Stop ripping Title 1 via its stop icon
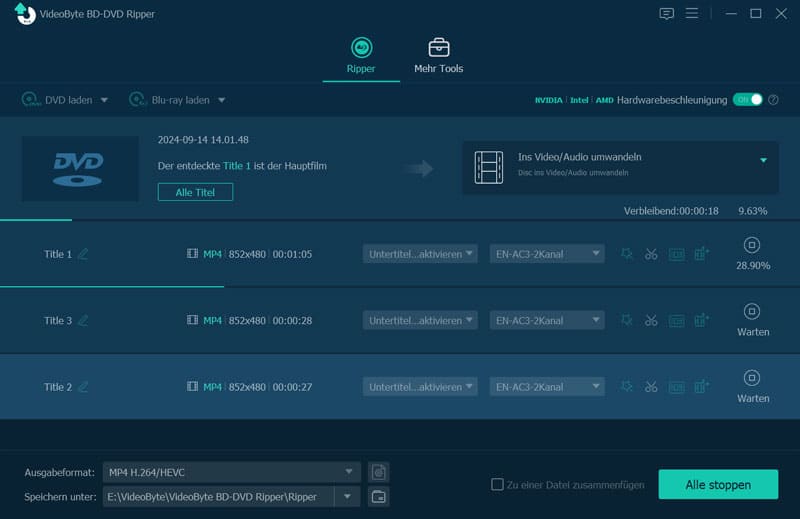 (x=752, y=245)
